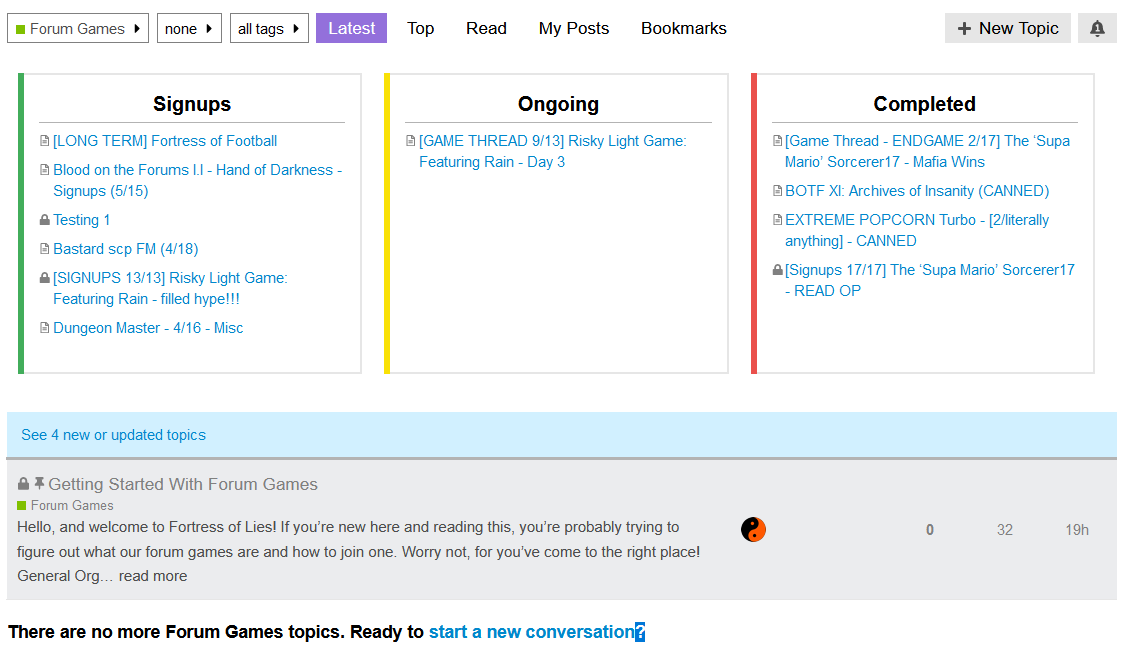The image size is (1130, 656).
Task: Switch to the Top tab
Action: [420, 28]
